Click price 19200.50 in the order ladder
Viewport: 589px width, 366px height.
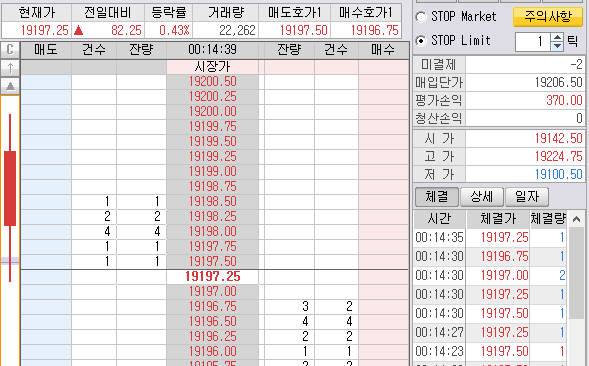[213, 82]
